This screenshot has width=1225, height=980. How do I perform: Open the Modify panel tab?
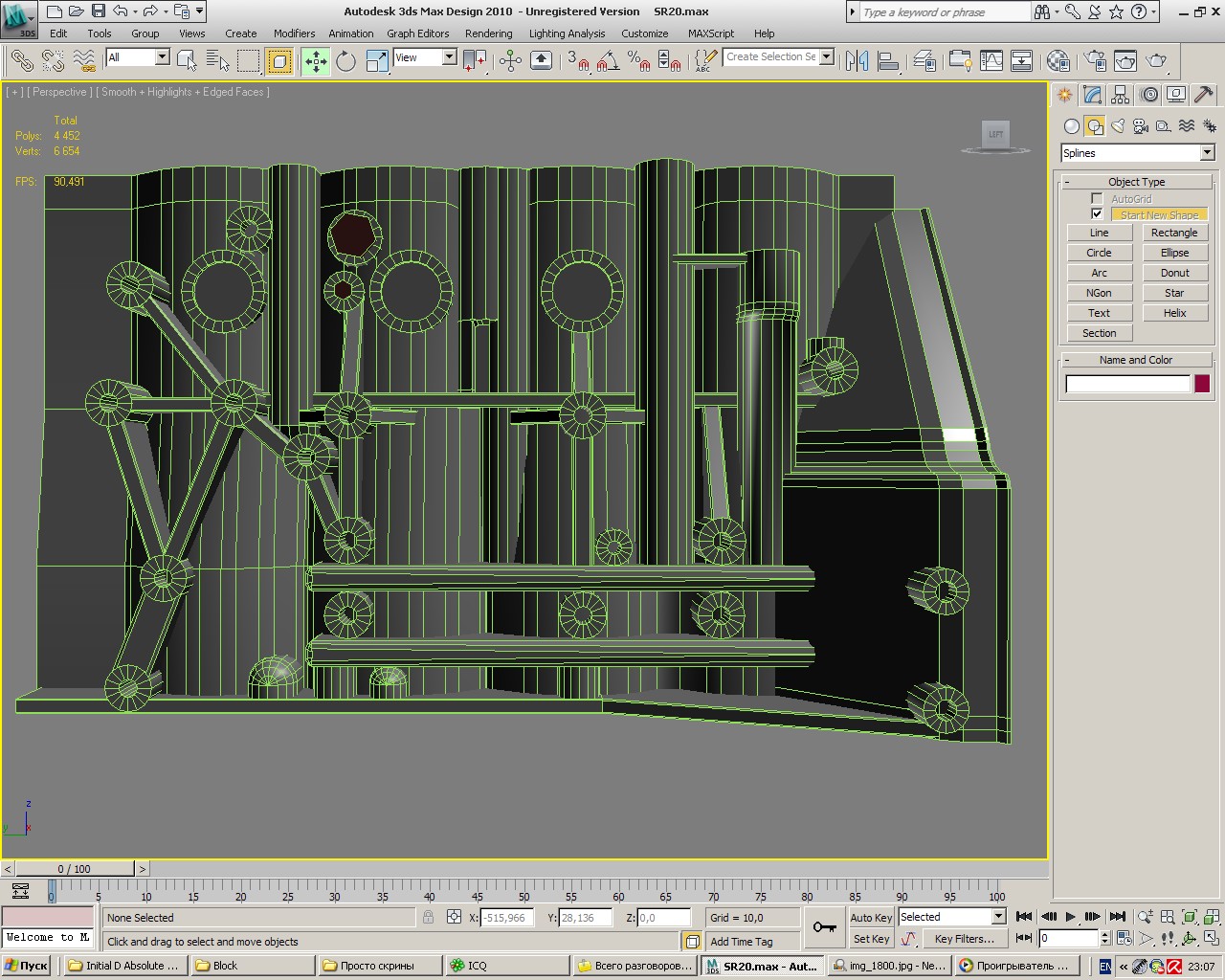tap(1092, 95)
